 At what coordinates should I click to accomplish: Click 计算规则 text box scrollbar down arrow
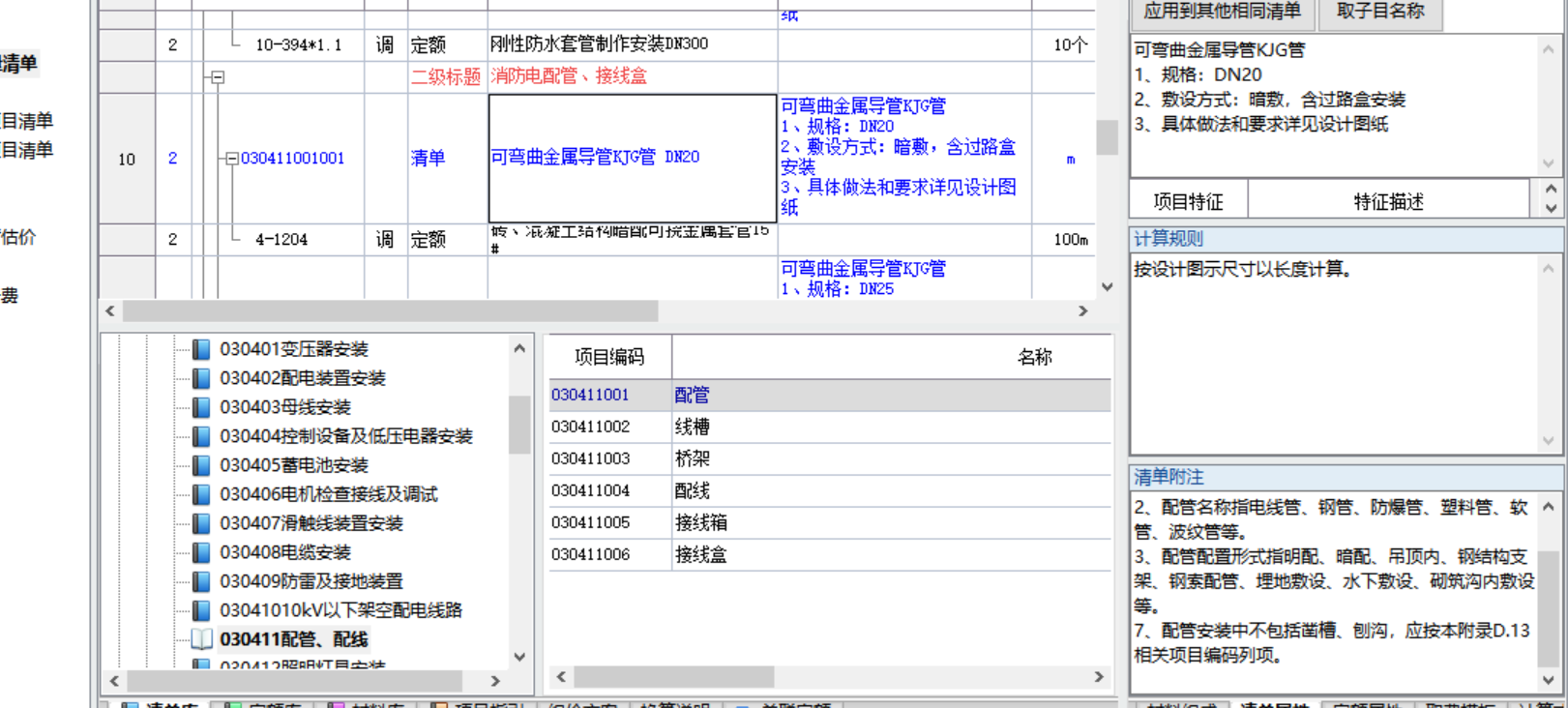point(1549,441)
